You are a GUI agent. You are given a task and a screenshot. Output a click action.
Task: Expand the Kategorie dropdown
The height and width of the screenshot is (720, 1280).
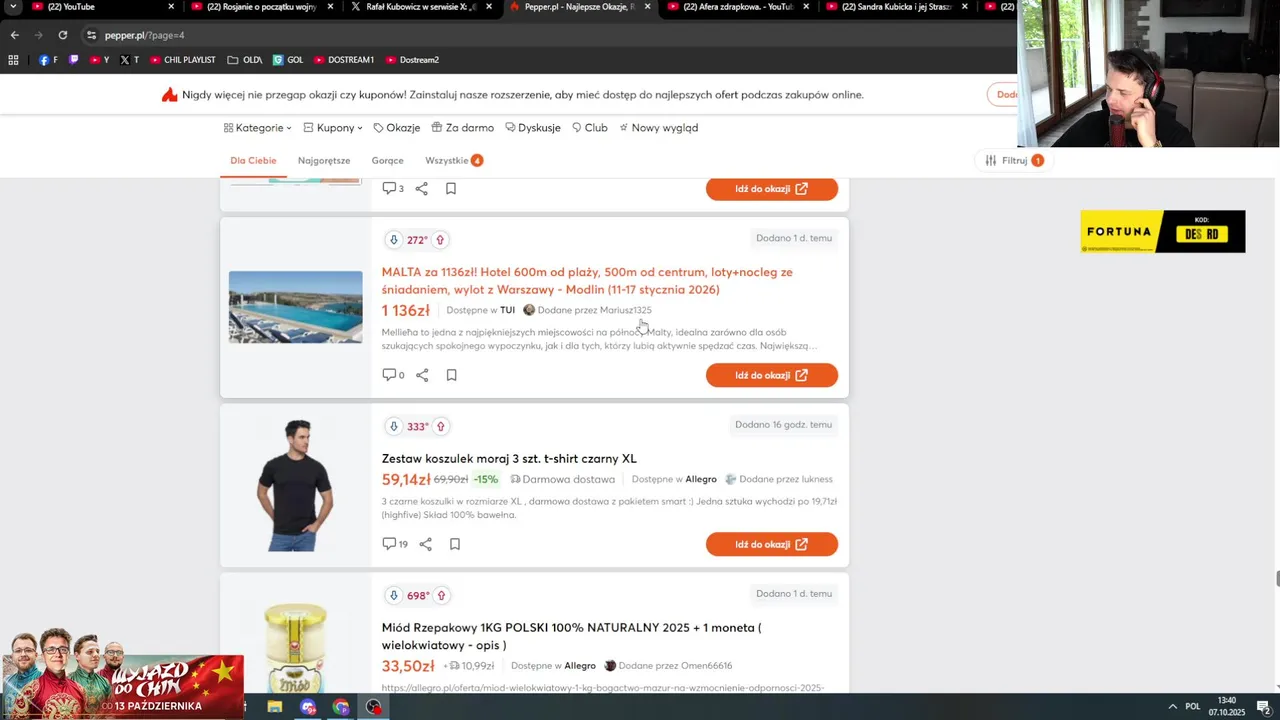point(258,128)
